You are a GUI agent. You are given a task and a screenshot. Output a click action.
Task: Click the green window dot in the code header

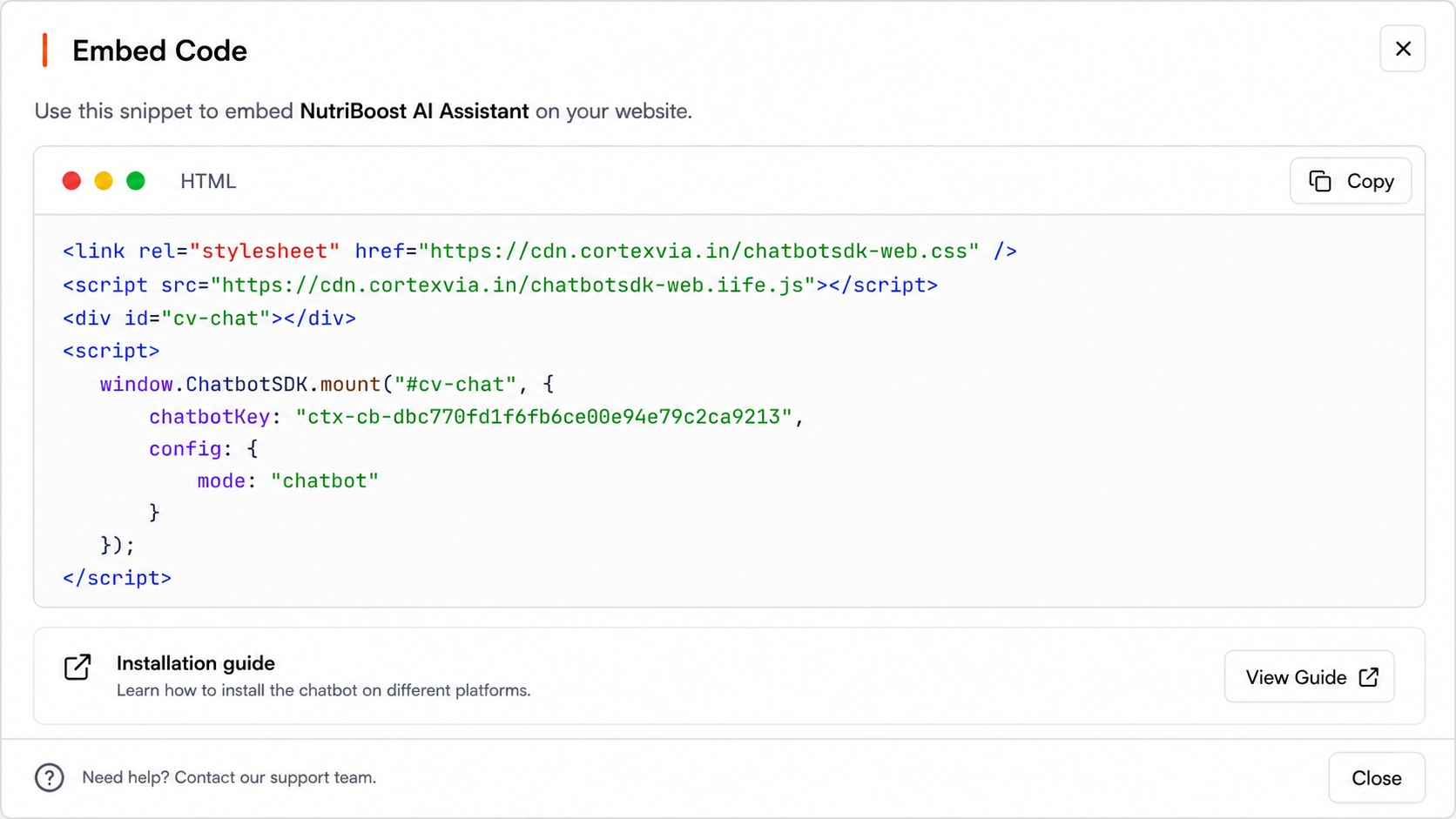(136, 181)
